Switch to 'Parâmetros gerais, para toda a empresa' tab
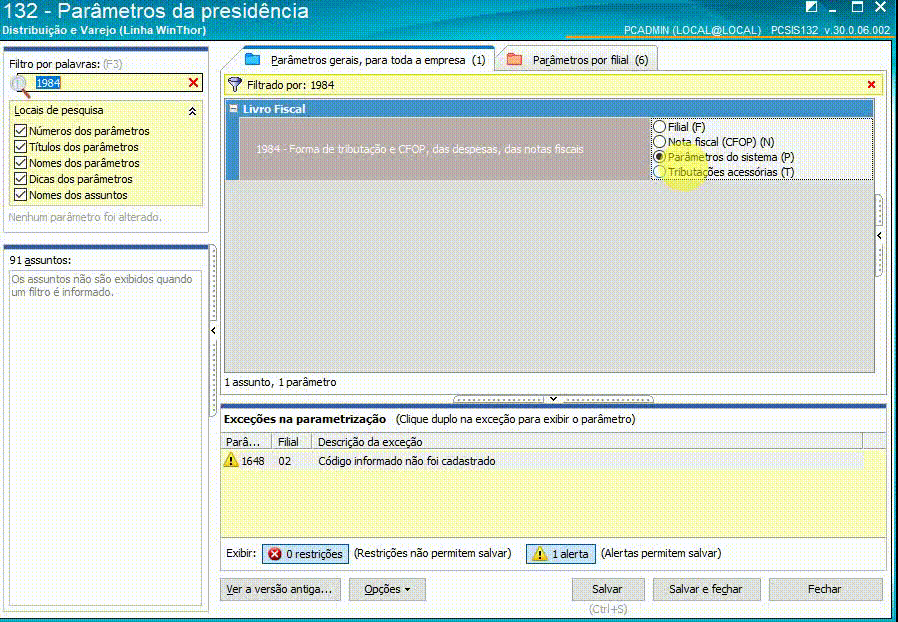Screen dimensions: 898x622 click(x=365, y=60)
